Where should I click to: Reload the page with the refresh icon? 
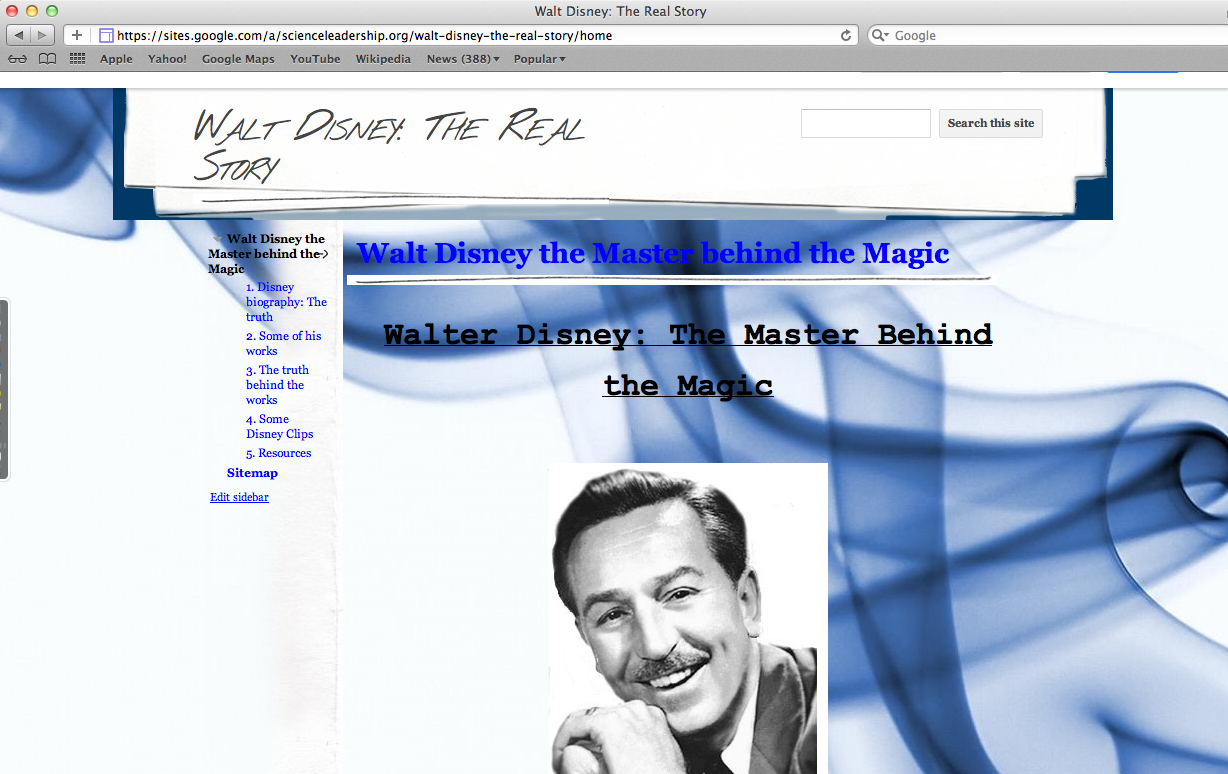[846, 35]
